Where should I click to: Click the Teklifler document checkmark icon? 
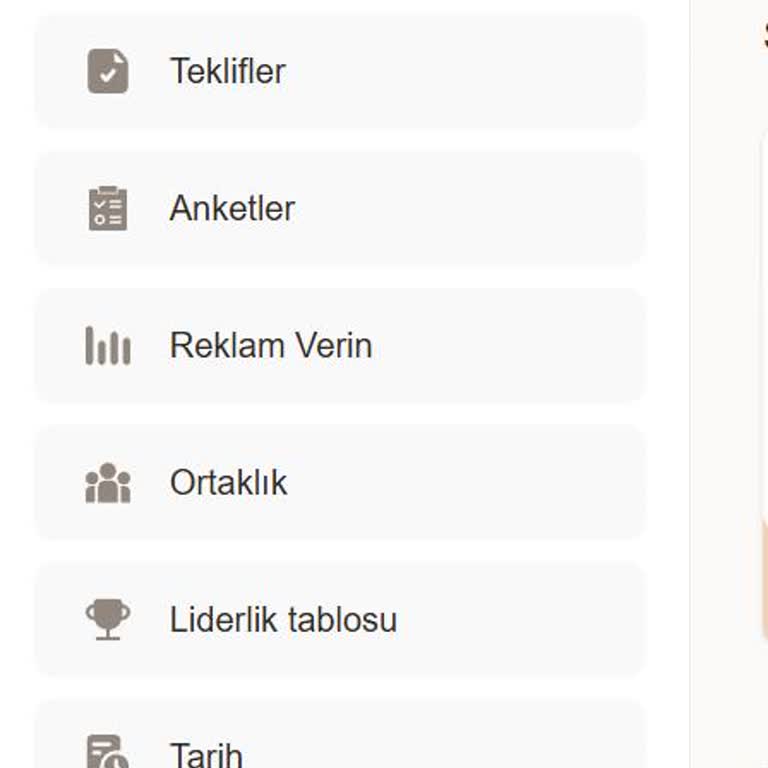108,71
